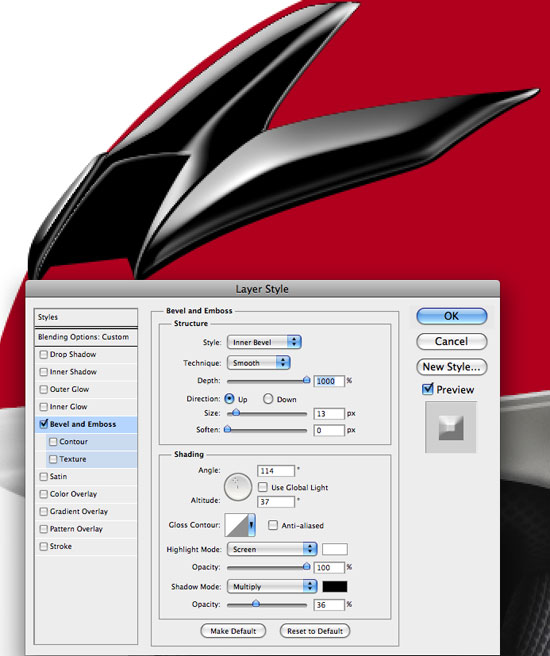Select the Up direction radio button
This screenshot has width=550, height=656.
[x=229, y=399]
